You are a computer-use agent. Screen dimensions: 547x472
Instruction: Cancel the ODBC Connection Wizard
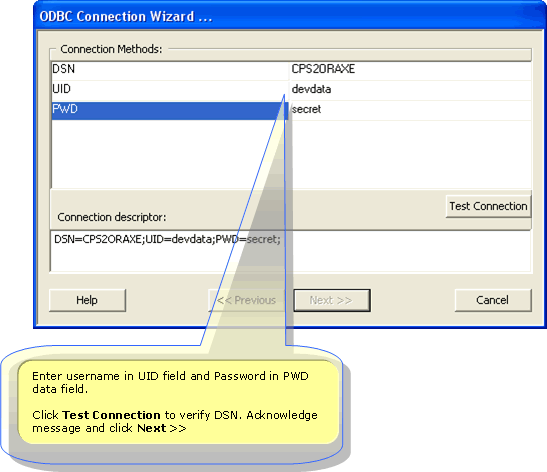point(493,300)
